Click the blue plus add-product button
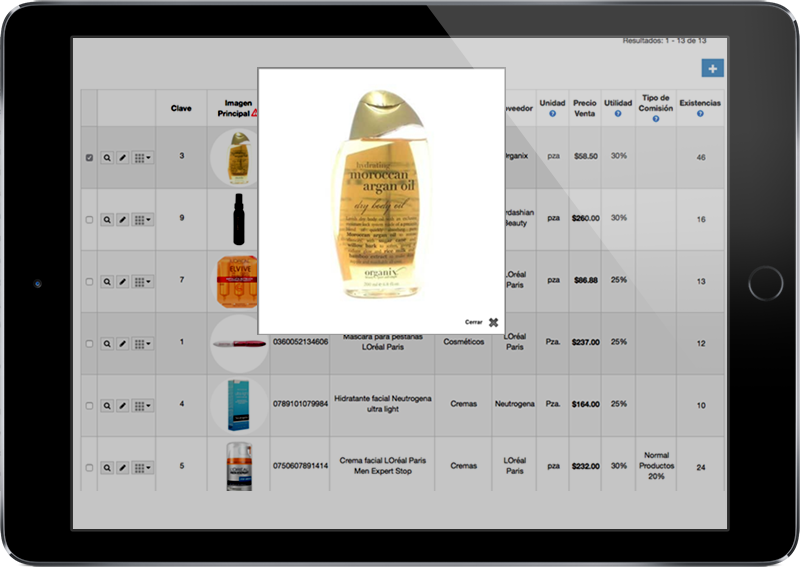Viewport: 800px width, 567px height. tap(712, 68)
